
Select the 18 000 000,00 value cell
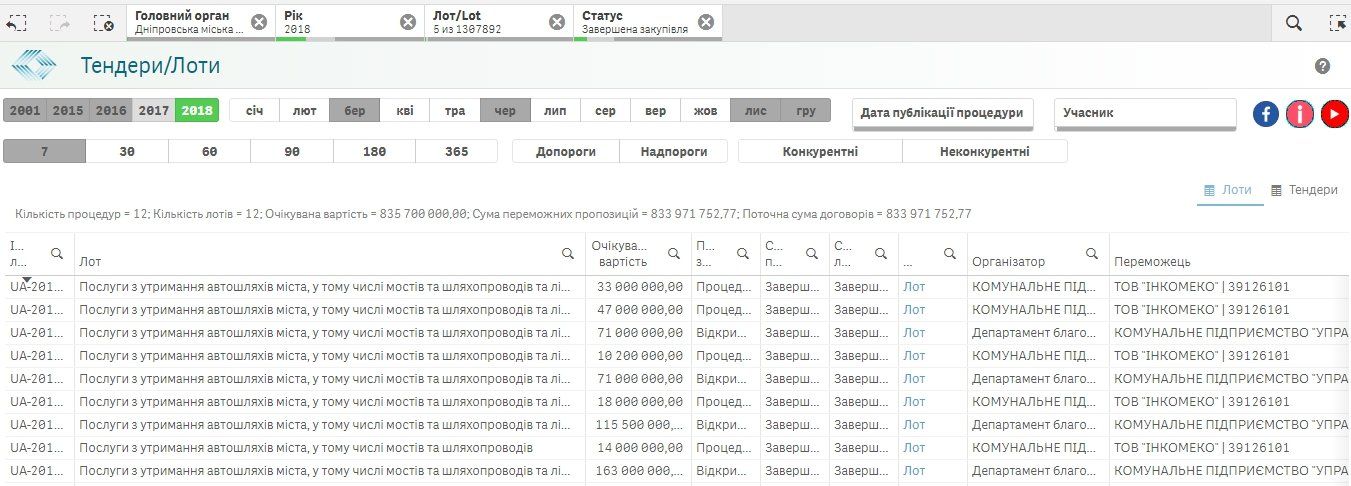pyautogui.click(x=638, y=401)
